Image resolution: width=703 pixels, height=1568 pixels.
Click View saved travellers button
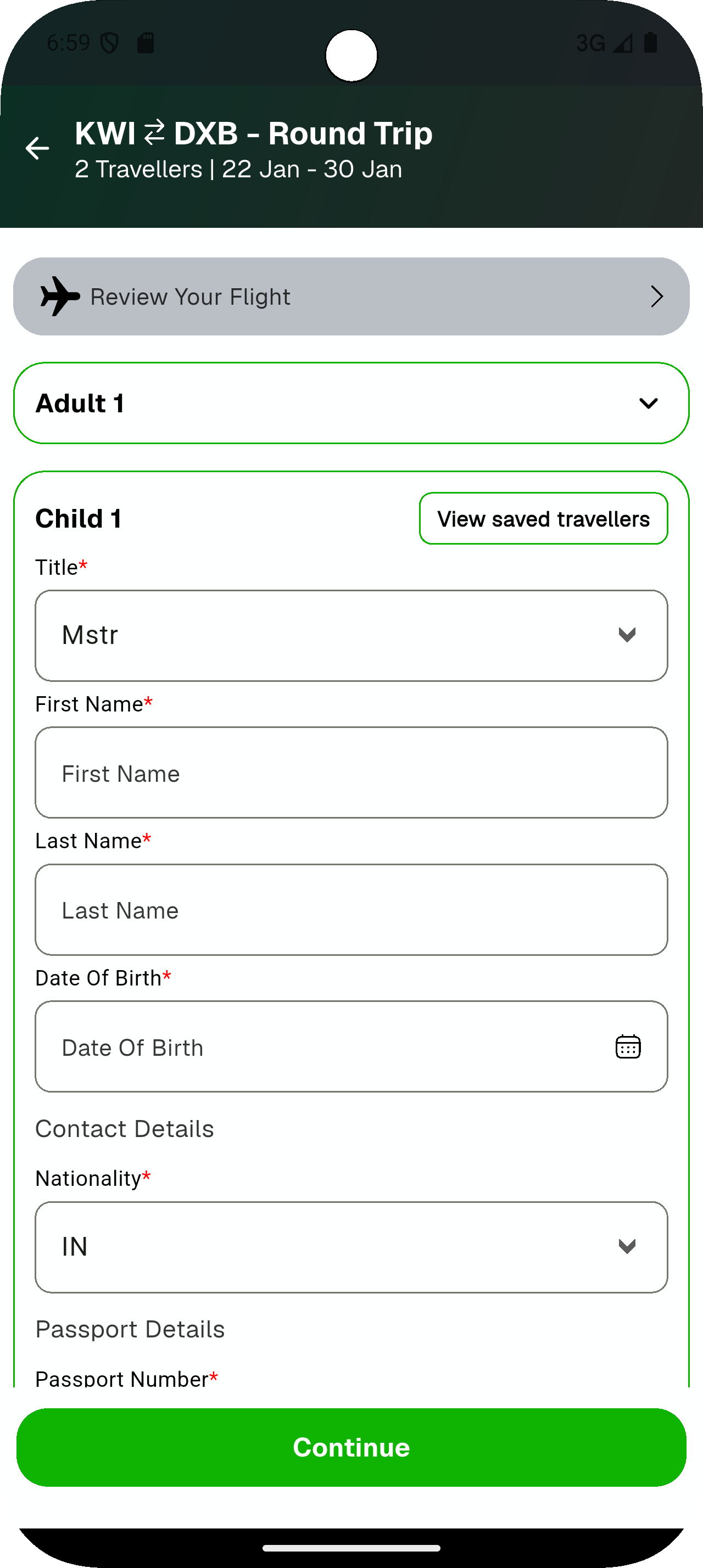coord(543,519)
